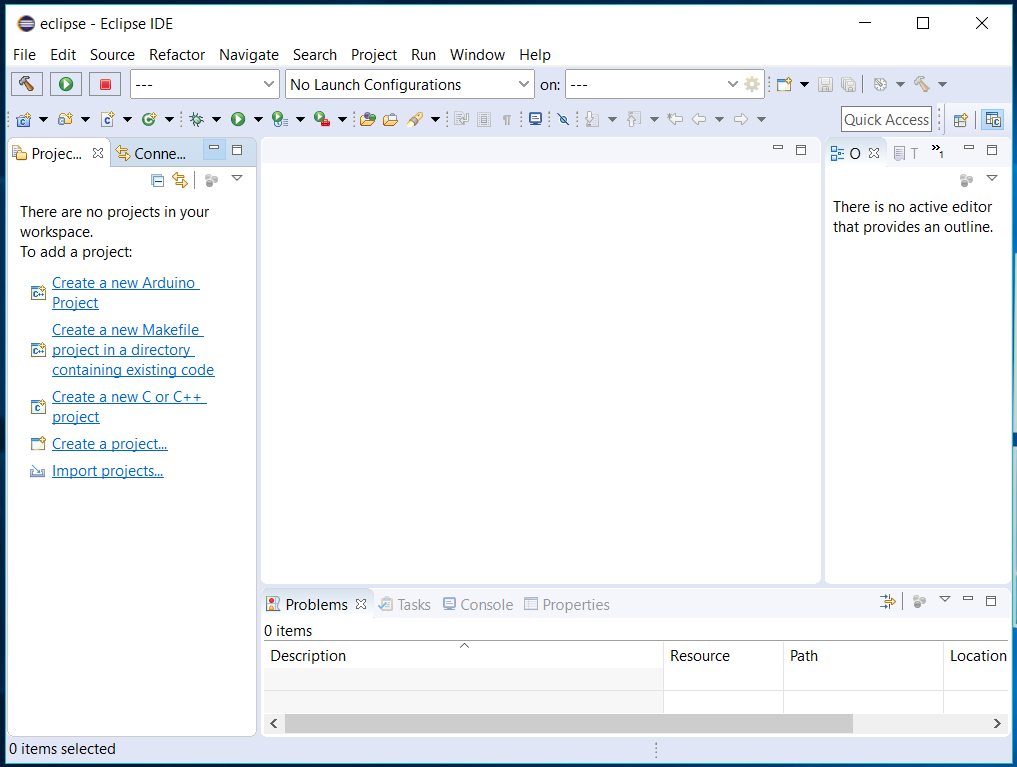Click the Run External Tools icon with toolbox
The image size is (1017, 767).
click(322, 119)
